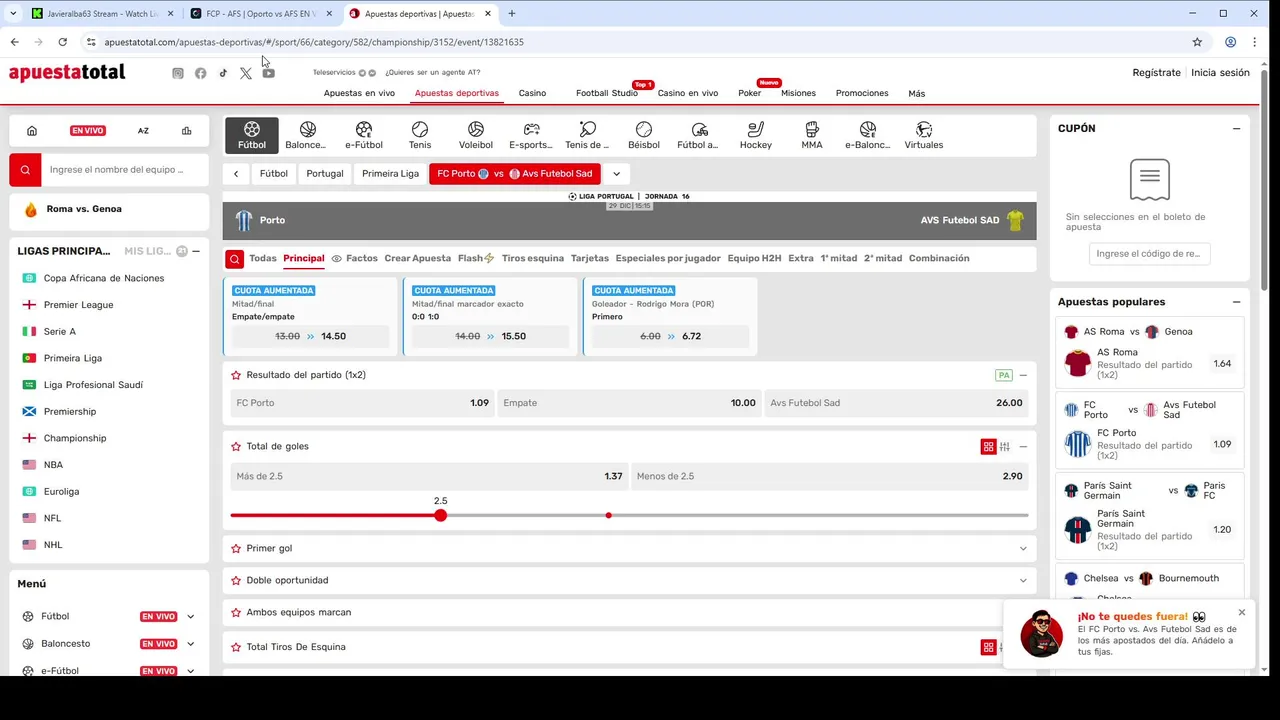Click the coupon code input field

(1149, 254)
